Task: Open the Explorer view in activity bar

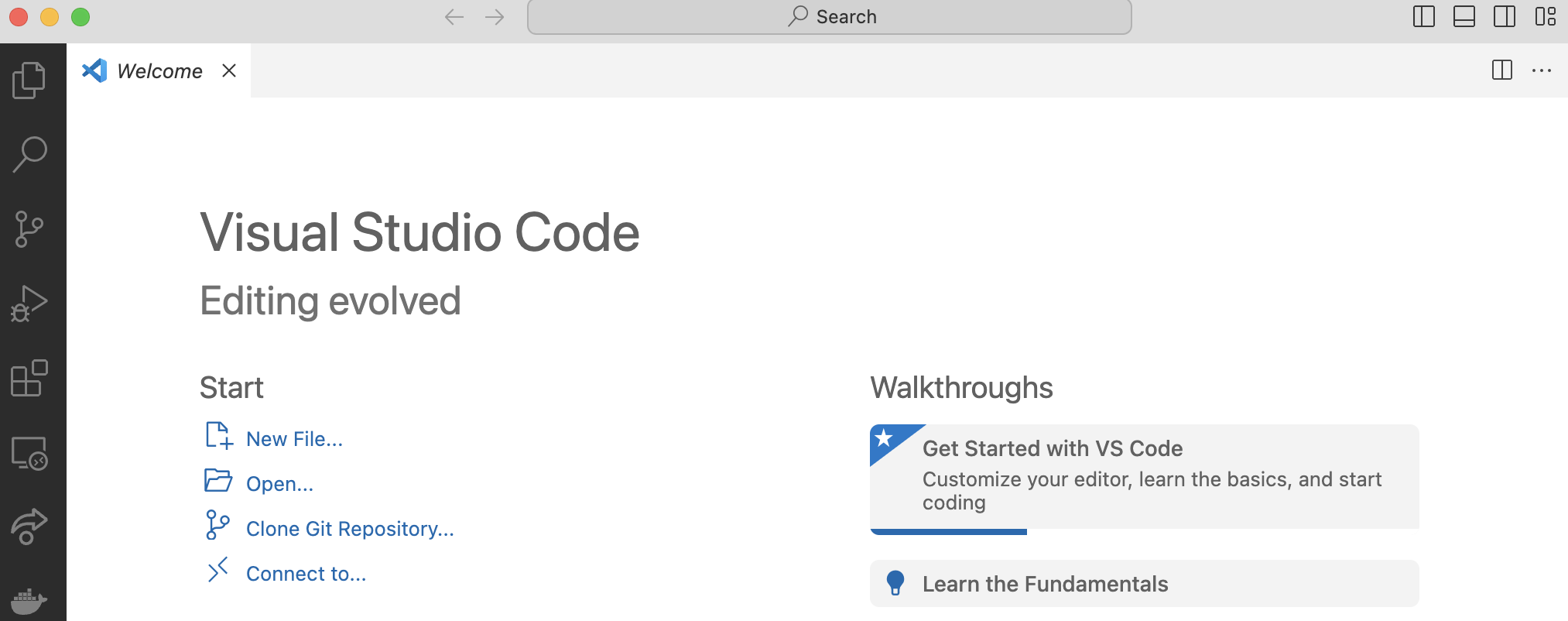Action: coord(29,81)
